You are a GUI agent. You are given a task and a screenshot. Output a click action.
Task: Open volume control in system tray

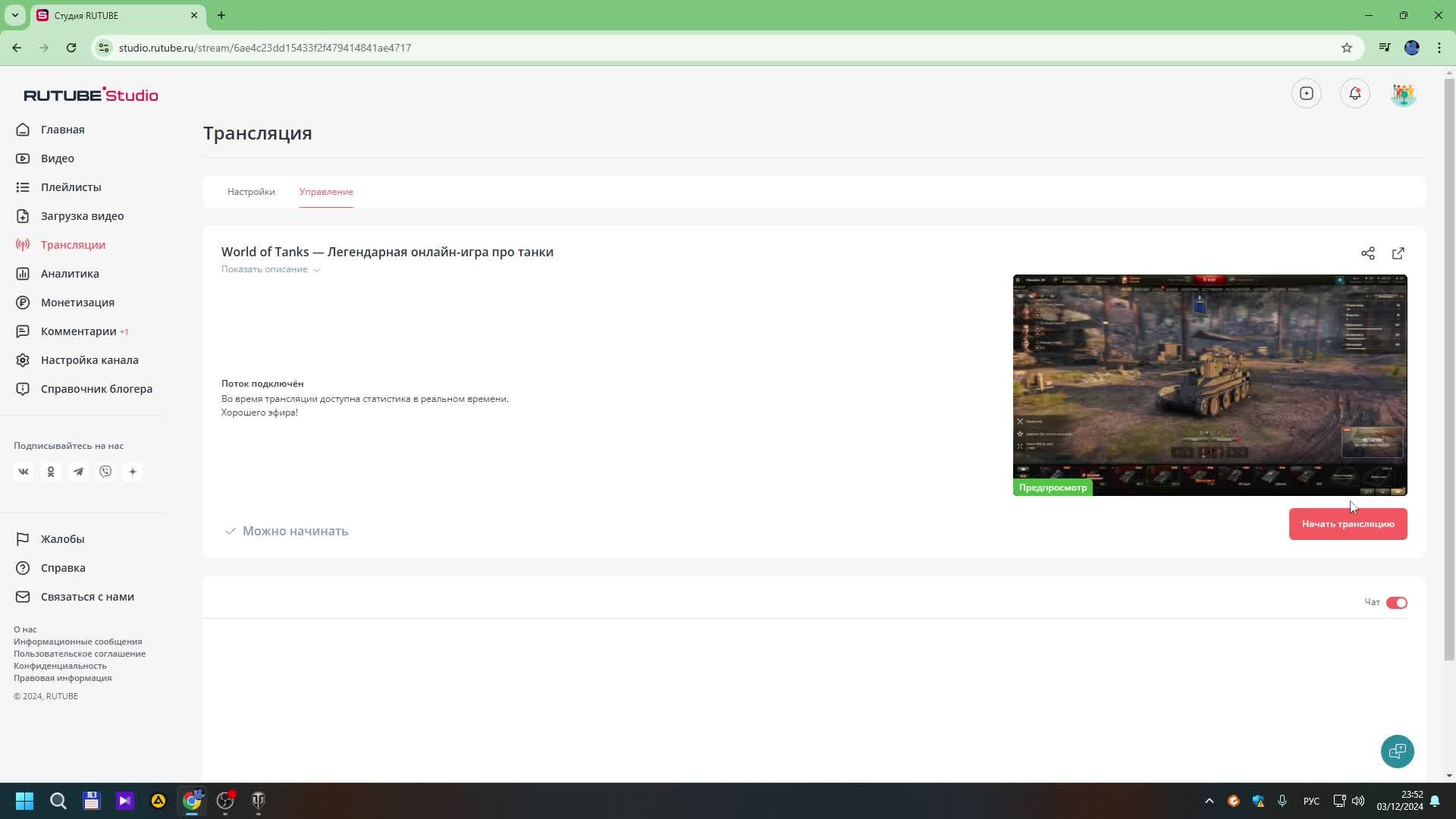[x=1358, y=801]
